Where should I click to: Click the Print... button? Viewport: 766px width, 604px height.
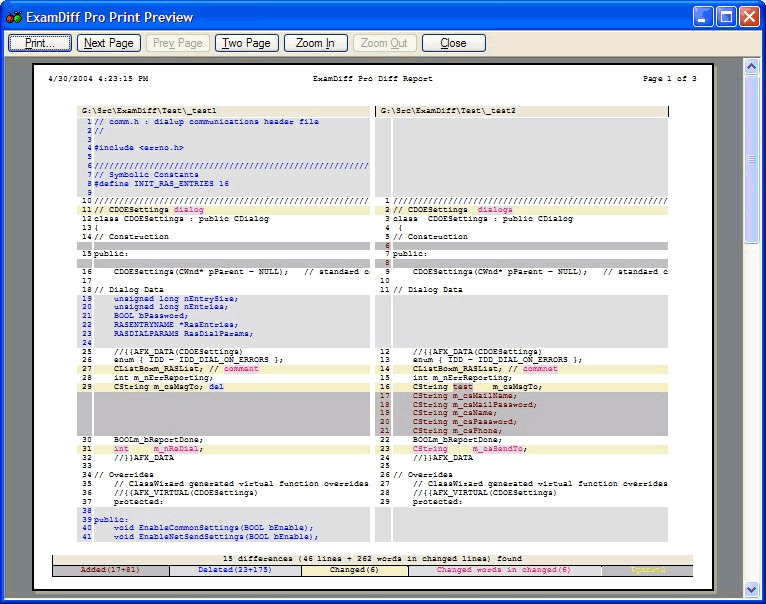pyautogui.click(x=40, y=43)
